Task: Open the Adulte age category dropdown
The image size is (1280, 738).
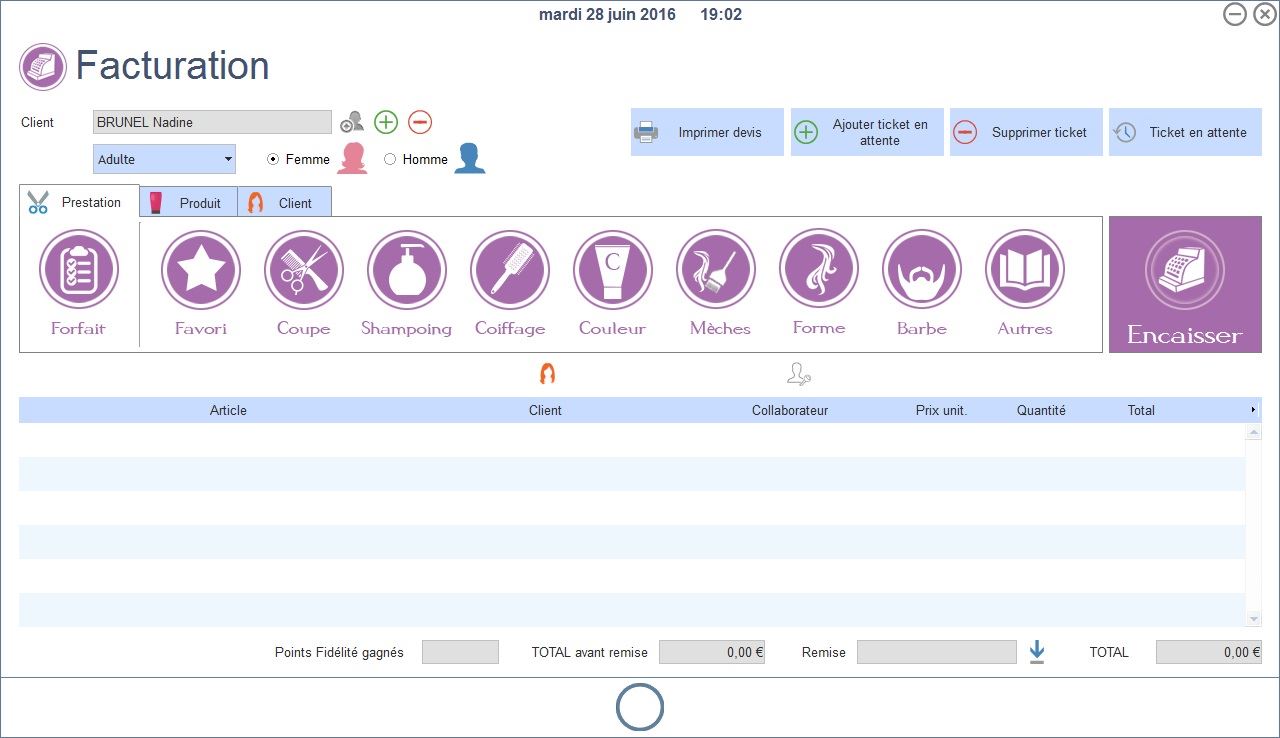Action: click(164, 159)
